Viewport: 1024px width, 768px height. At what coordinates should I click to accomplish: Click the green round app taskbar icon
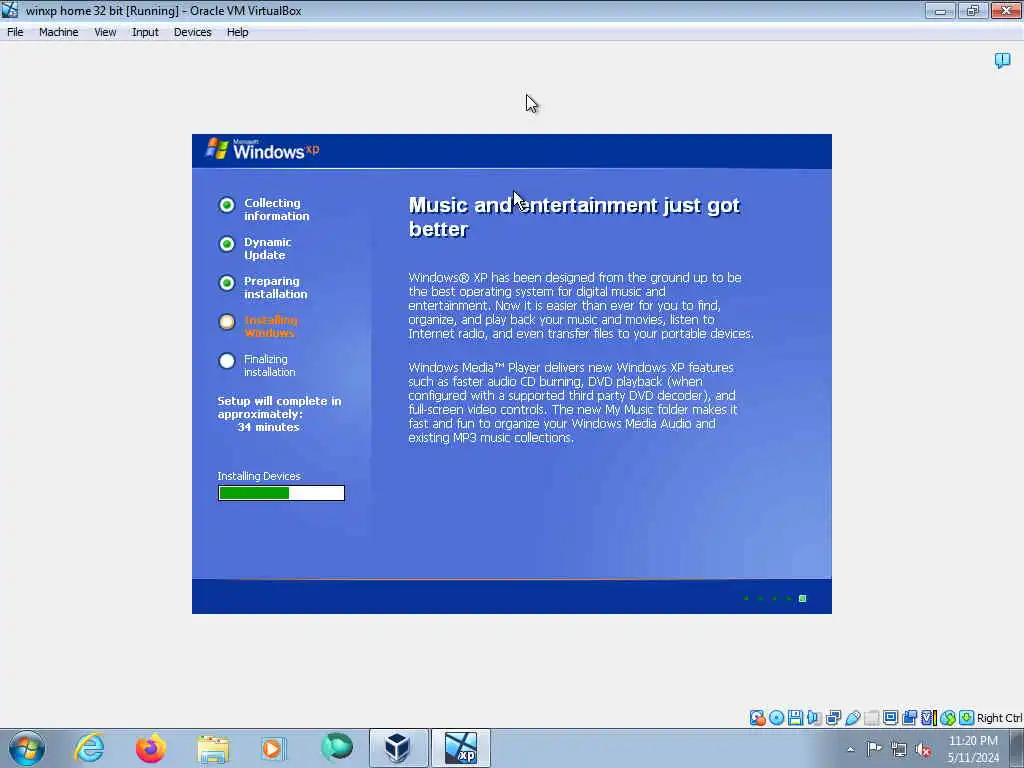pos(336,748)
